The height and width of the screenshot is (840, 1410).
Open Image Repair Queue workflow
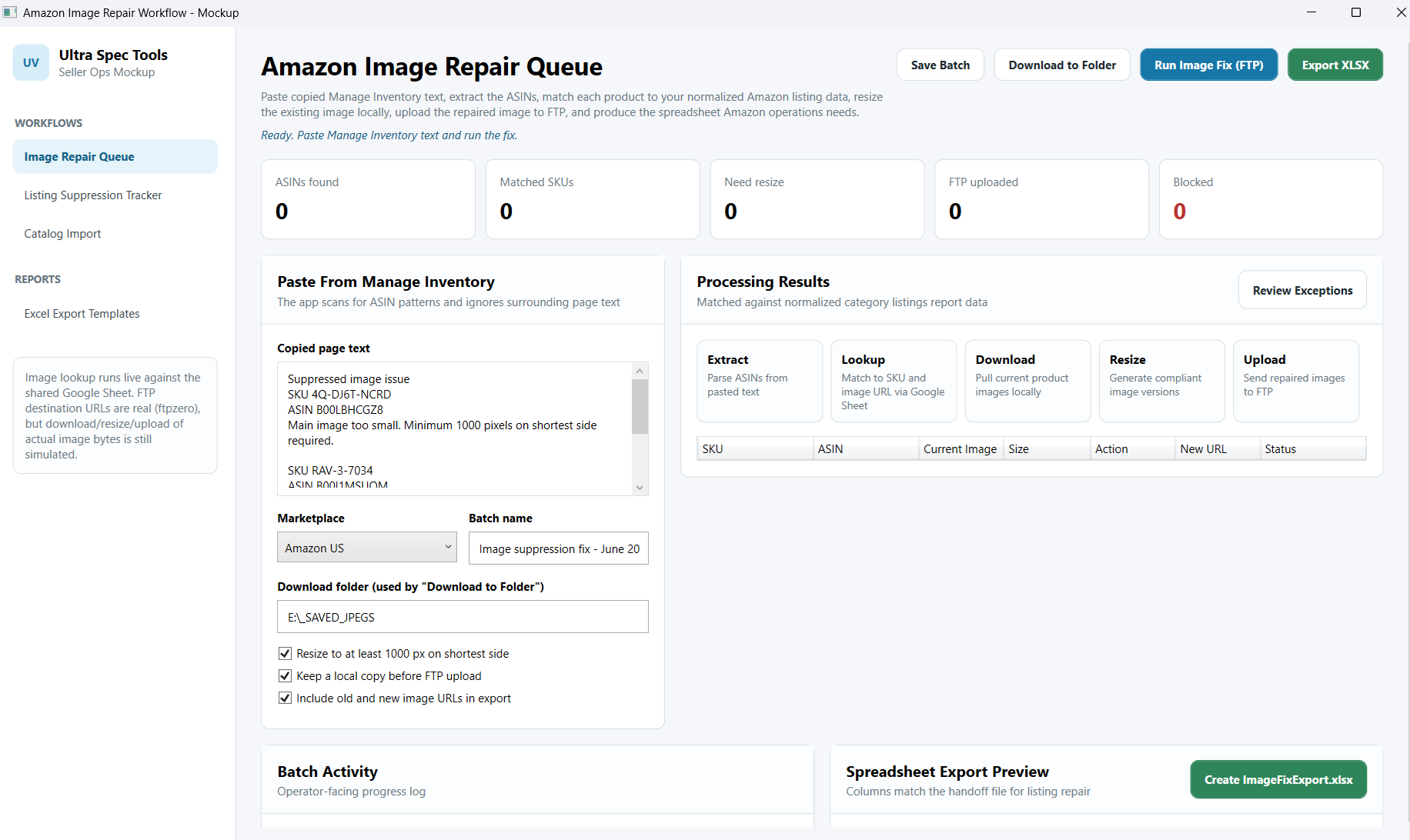click(115, 156)
